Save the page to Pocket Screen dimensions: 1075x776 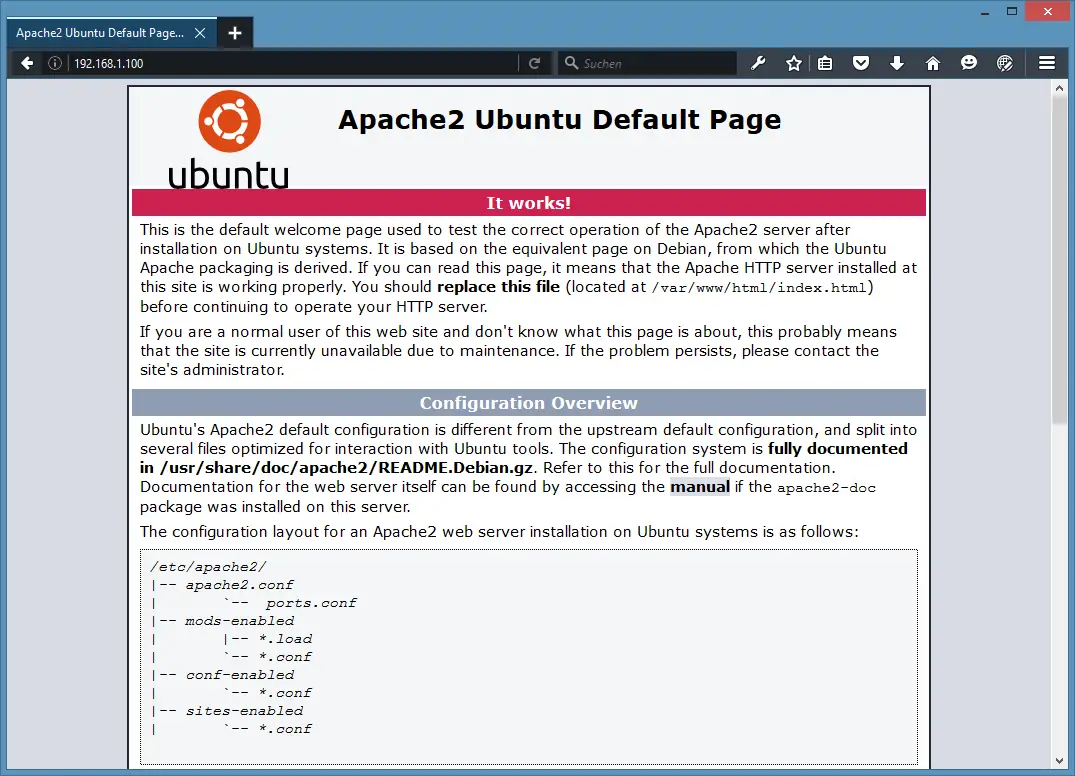[861, 64]
